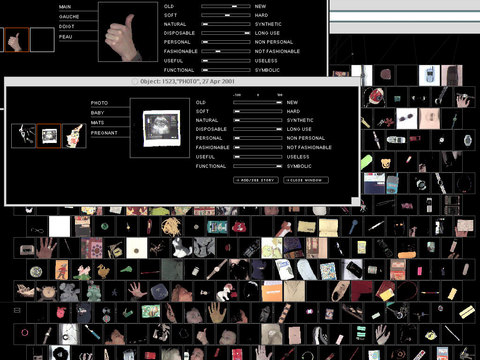Adjust the Soft–Hard slider in PHOTO window
480x360 pixels.
(x=258, y=111)
